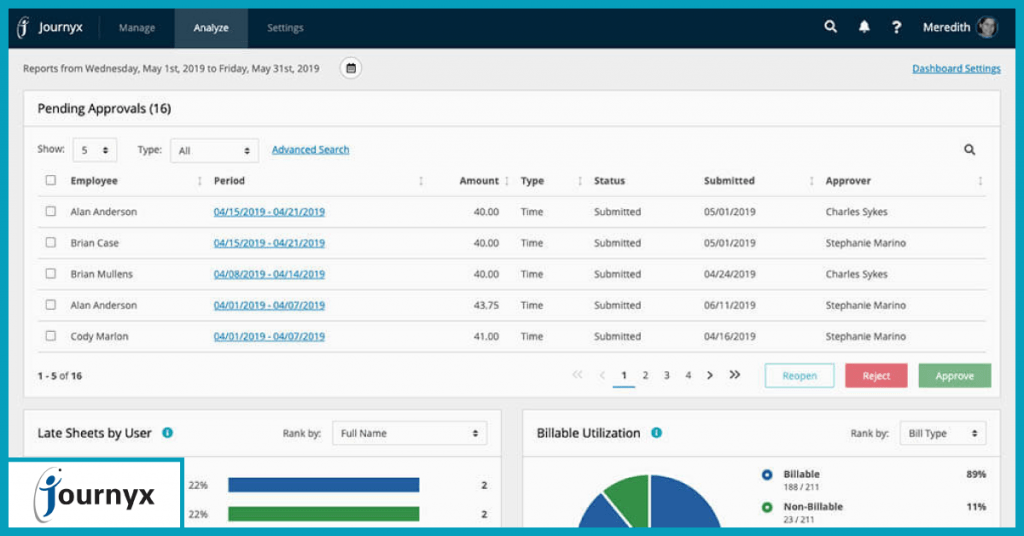Open the Advanced Search link
This screenshot has height=536, width=1024.
click(310, 150)
